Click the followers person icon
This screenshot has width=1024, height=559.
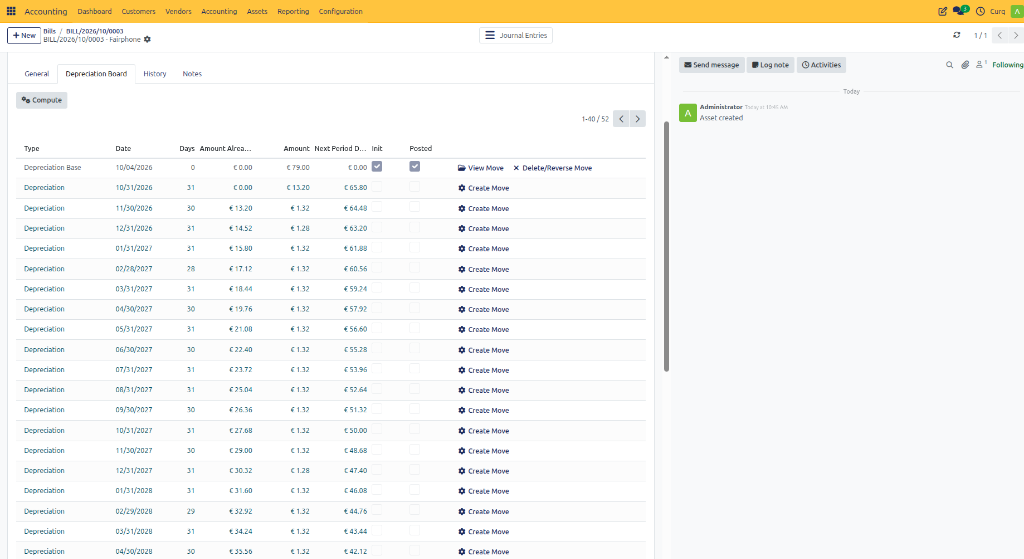click(980, 64)
